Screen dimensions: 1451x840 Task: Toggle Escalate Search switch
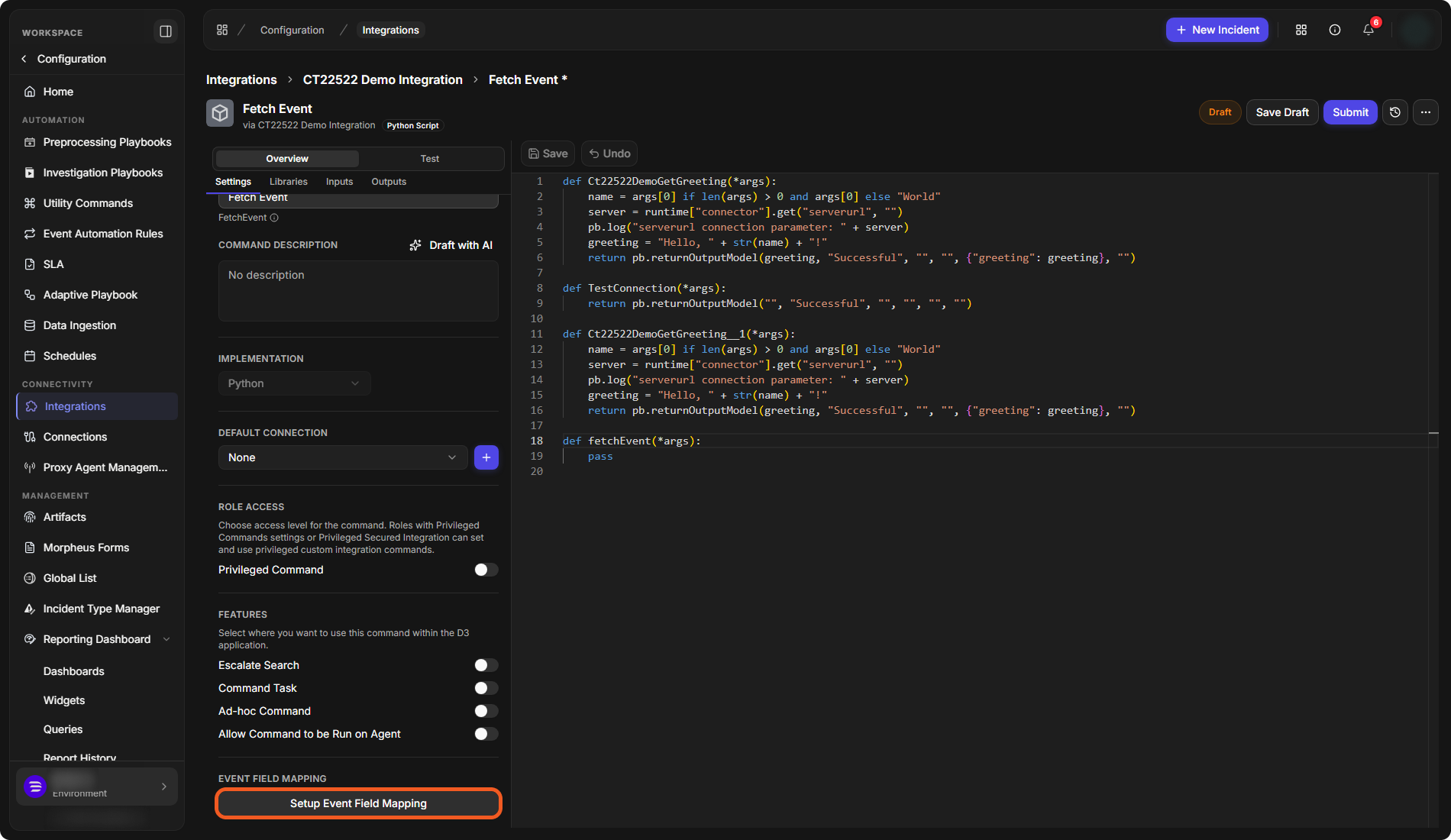(x=486, y=665)
